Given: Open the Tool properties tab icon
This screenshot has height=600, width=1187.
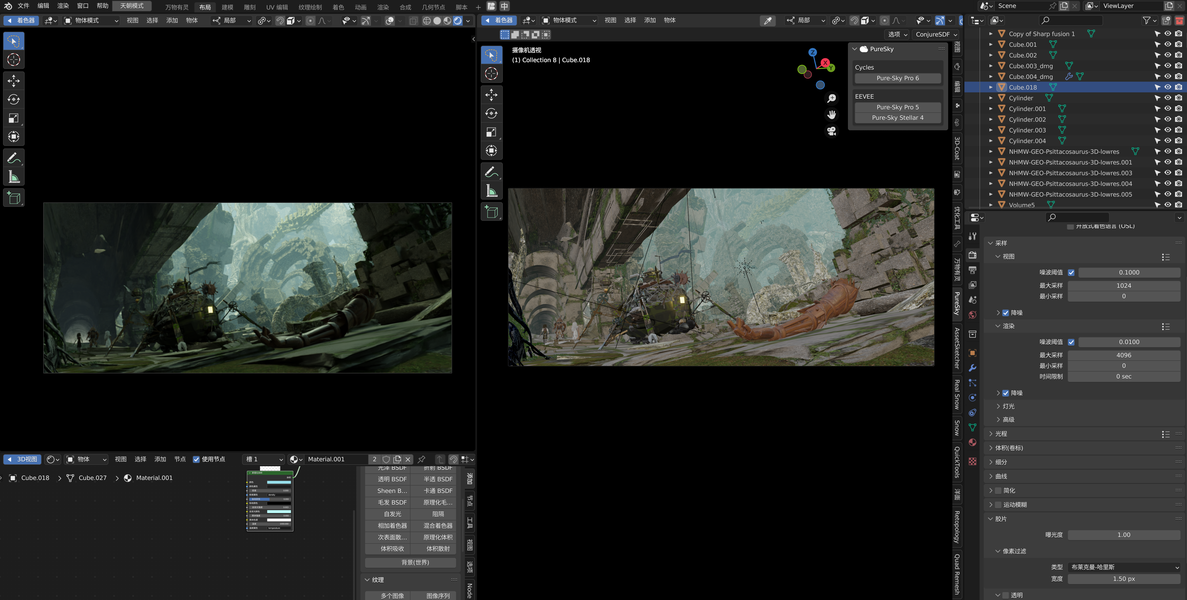Looking at the screenshot, I should point(973,236).
